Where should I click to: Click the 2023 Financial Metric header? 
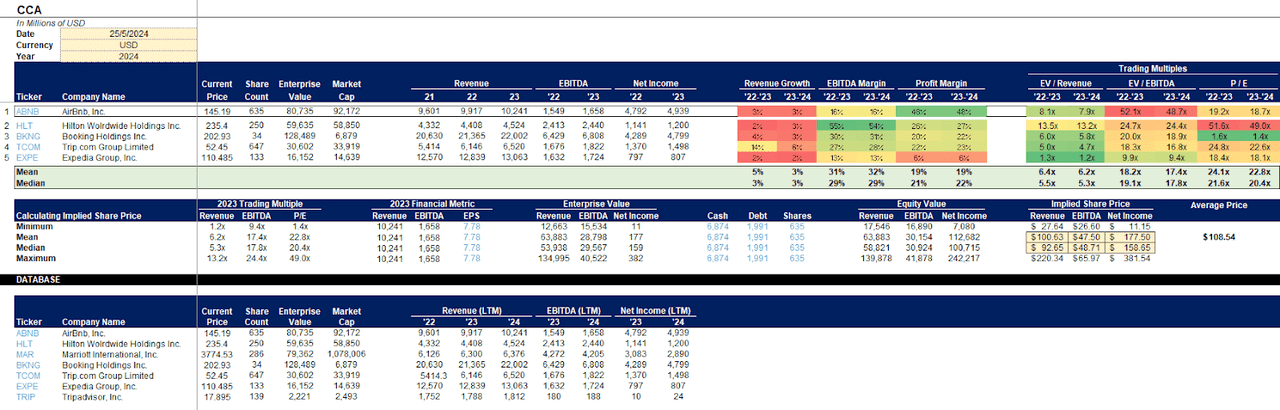pos(428,205)
